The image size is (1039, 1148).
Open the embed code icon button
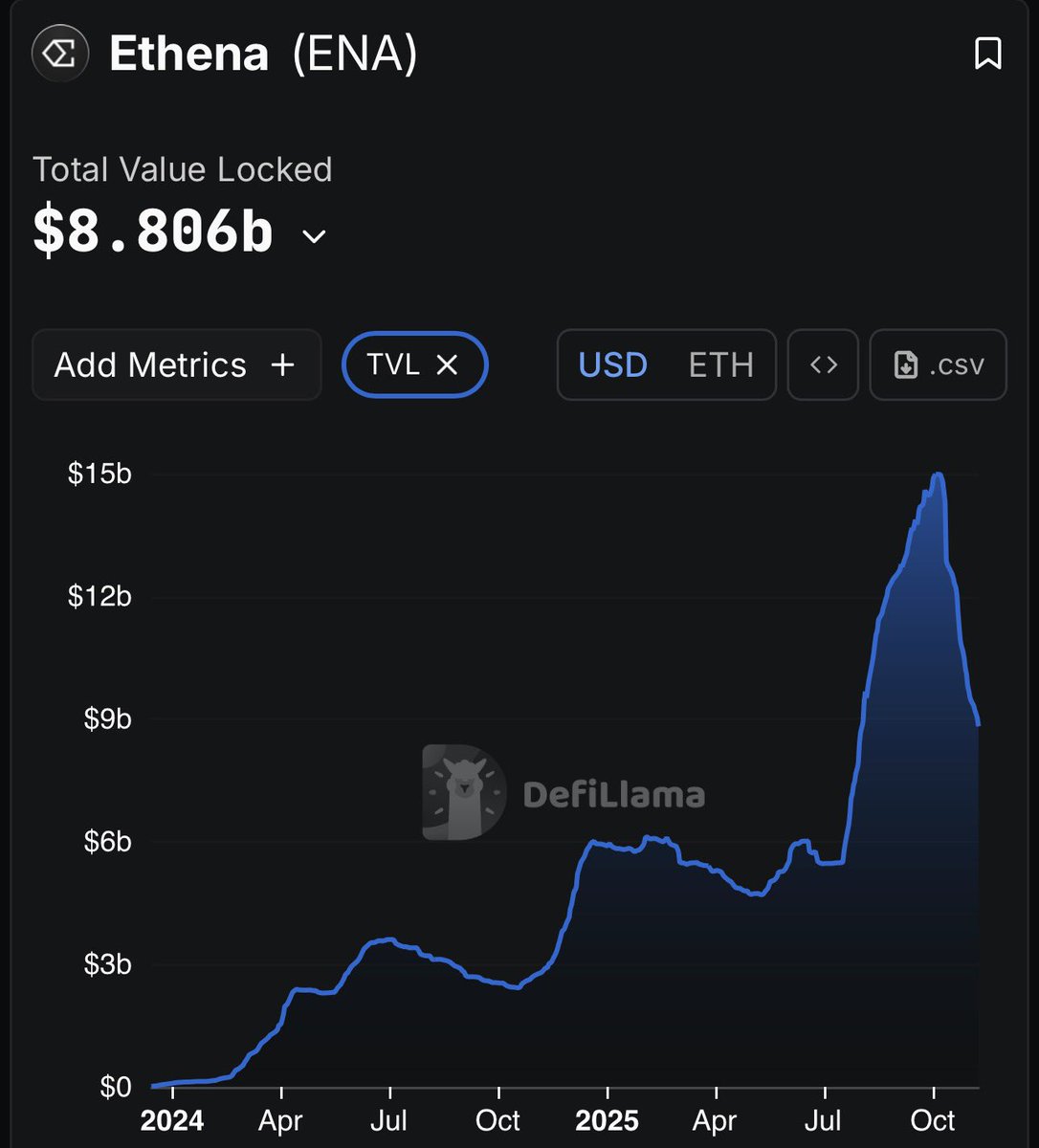pyautogui.click(x=823, y=364)
